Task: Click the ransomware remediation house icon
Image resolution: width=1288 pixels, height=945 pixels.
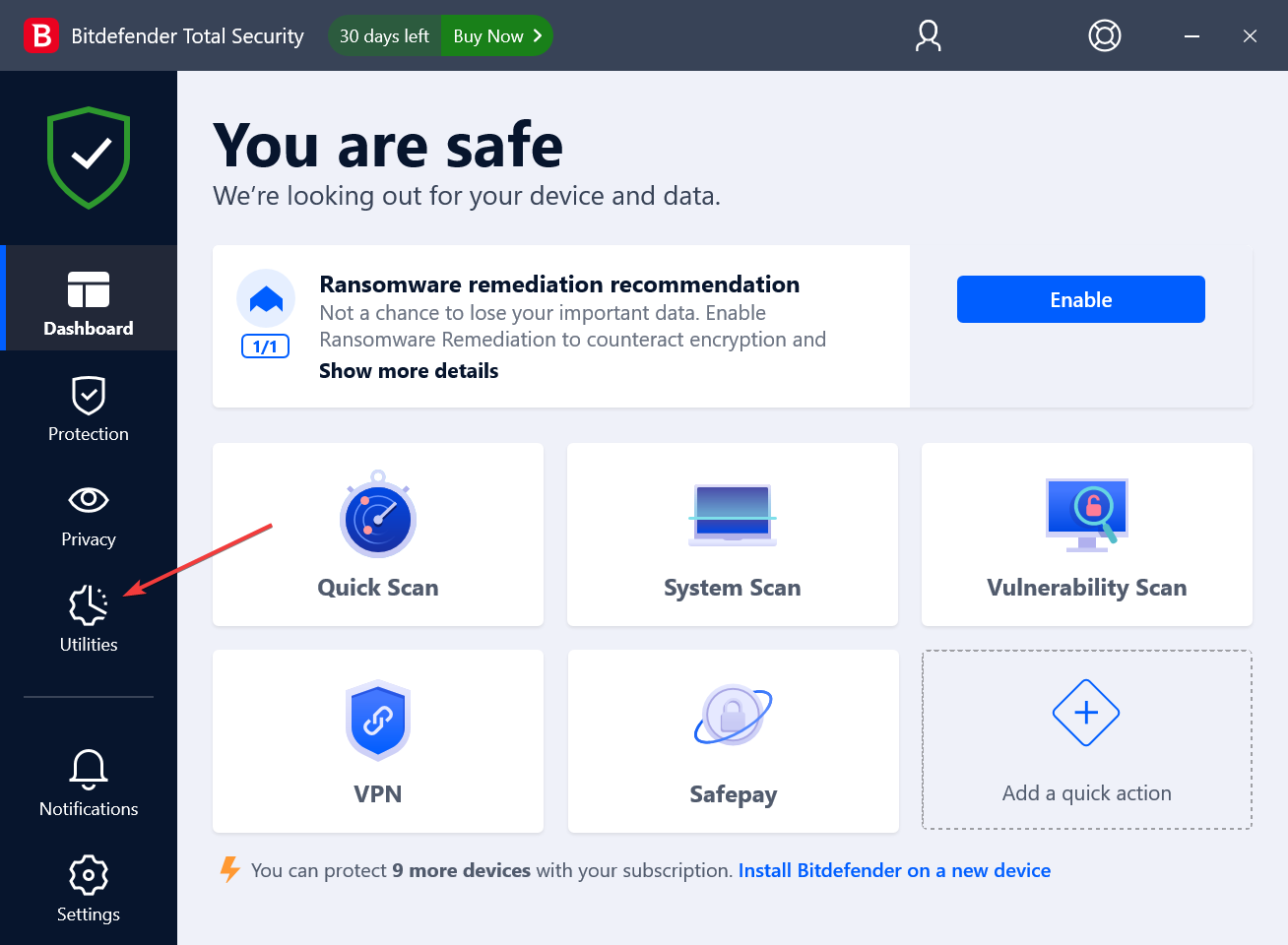Action: 266,298
